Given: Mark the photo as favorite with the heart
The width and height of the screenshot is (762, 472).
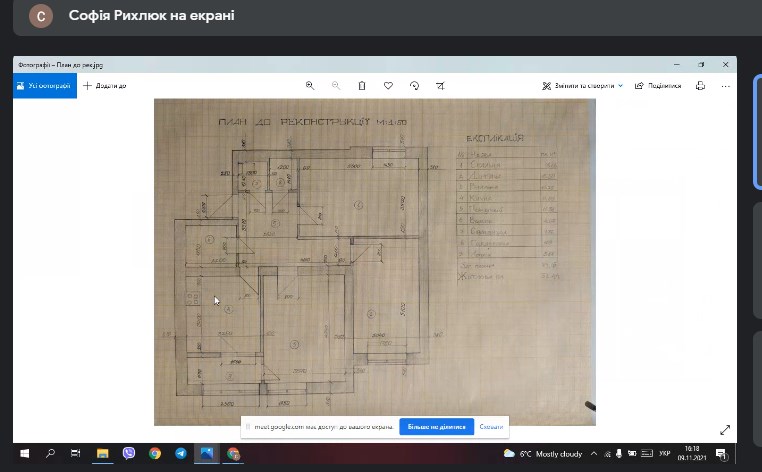Looking at the screenshot, I should point(388,86).
